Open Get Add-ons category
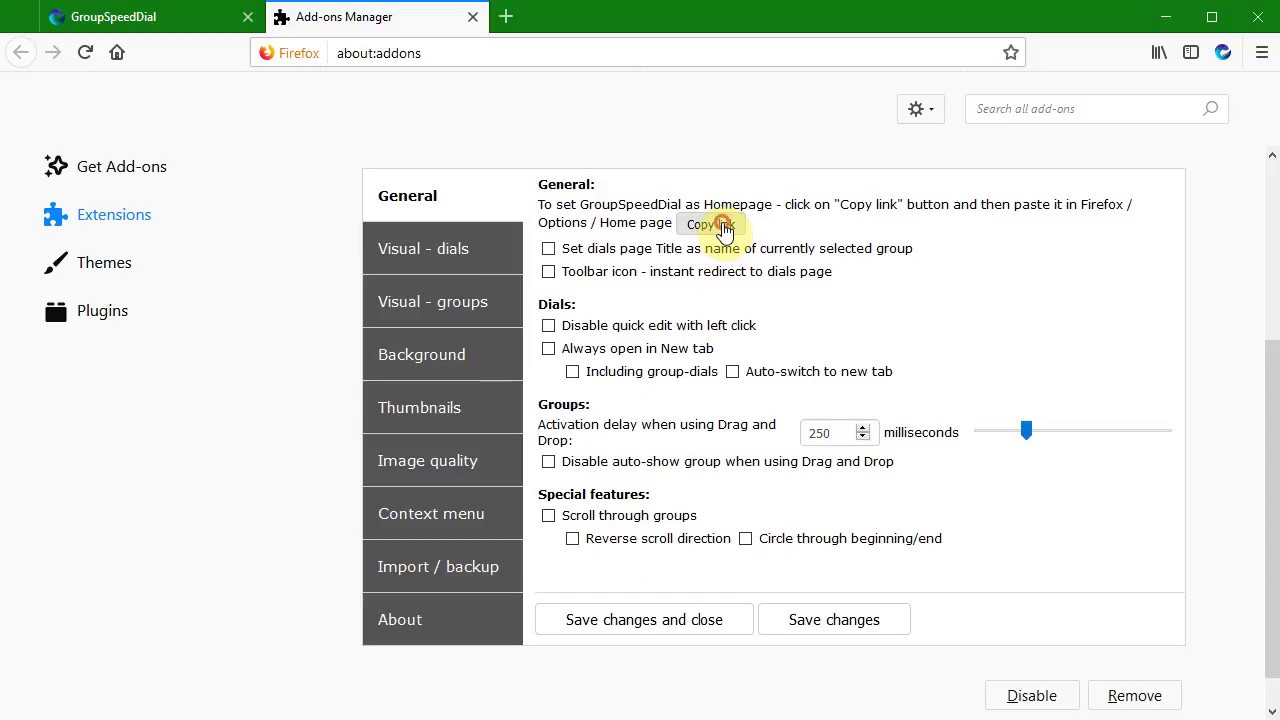 [106, 167]
